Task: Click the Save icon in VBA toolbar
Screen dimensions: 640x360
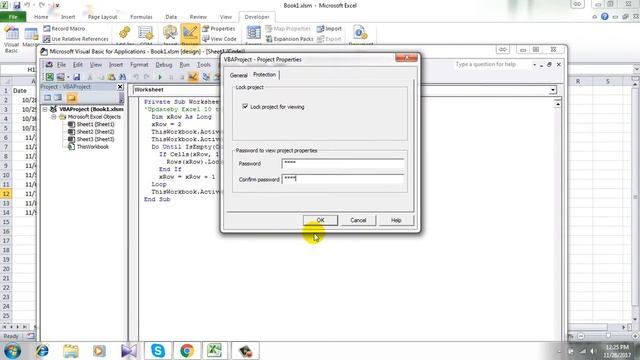Action: click(76, 77)
